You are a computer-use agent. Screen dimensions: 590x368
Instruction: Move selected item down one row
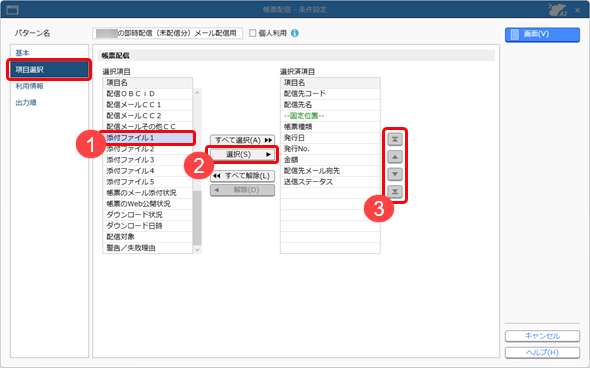[x=395, y=174]
